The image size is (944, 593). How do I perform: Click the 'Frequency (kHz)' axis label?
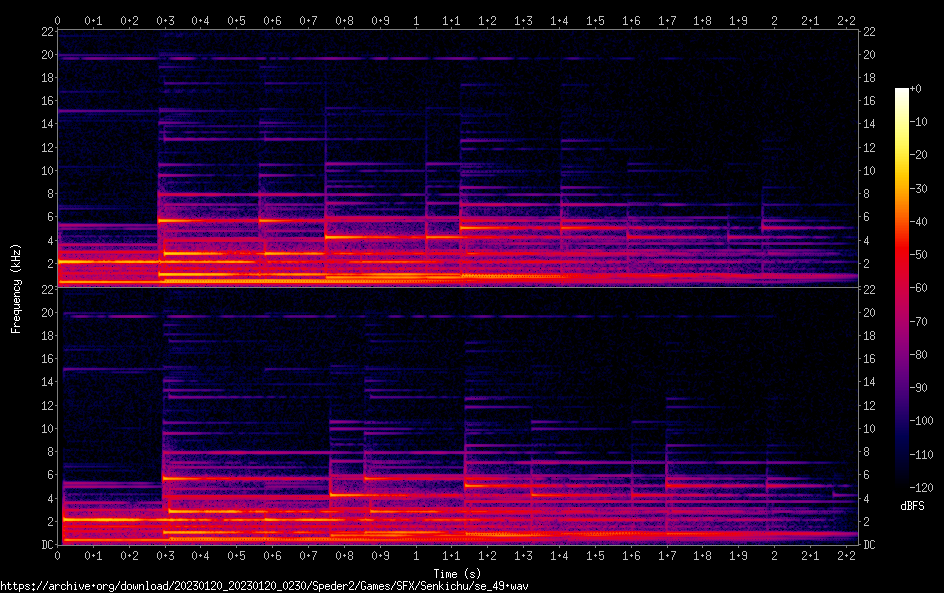click(16, 287)
